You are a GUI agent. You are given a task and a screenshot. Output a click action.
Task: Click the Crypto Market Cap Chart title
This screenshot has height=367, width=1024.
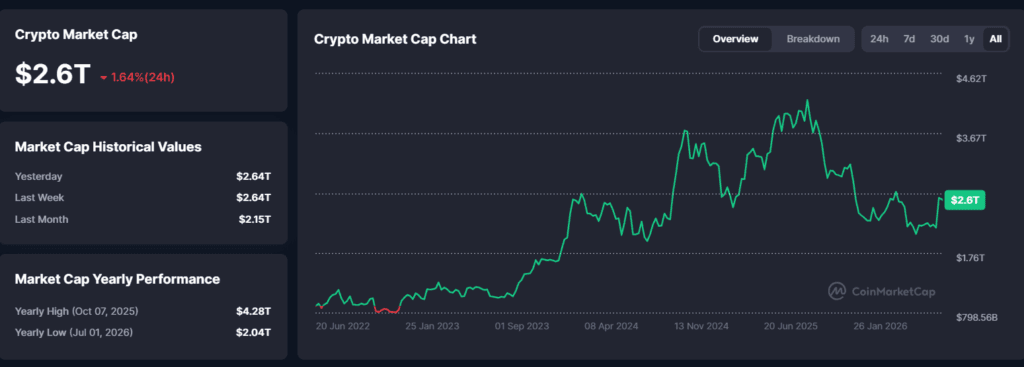click(395, 39)
